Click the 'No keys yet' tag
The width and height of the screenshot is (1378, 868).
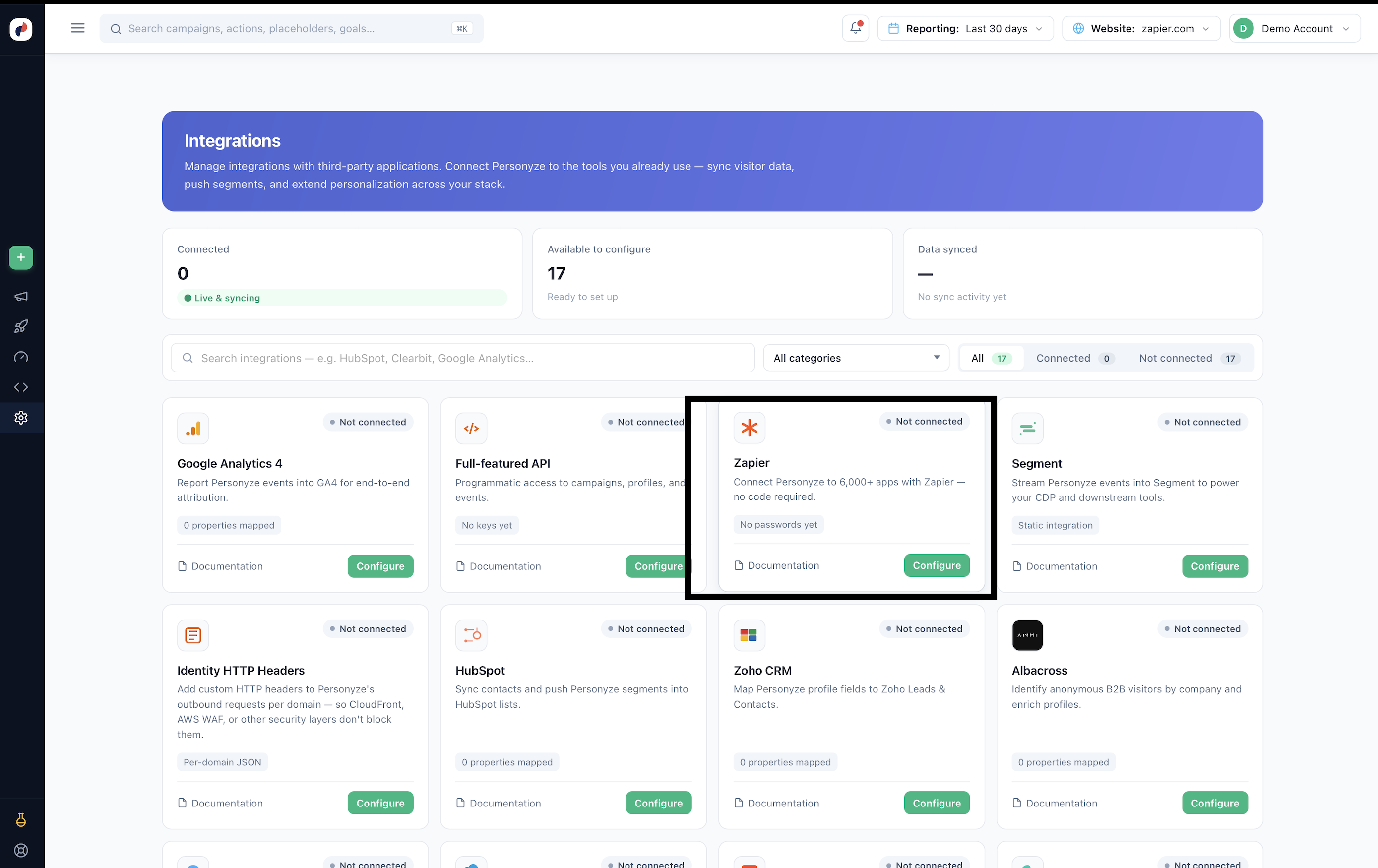pyautogui.click(x=487, y=525)
